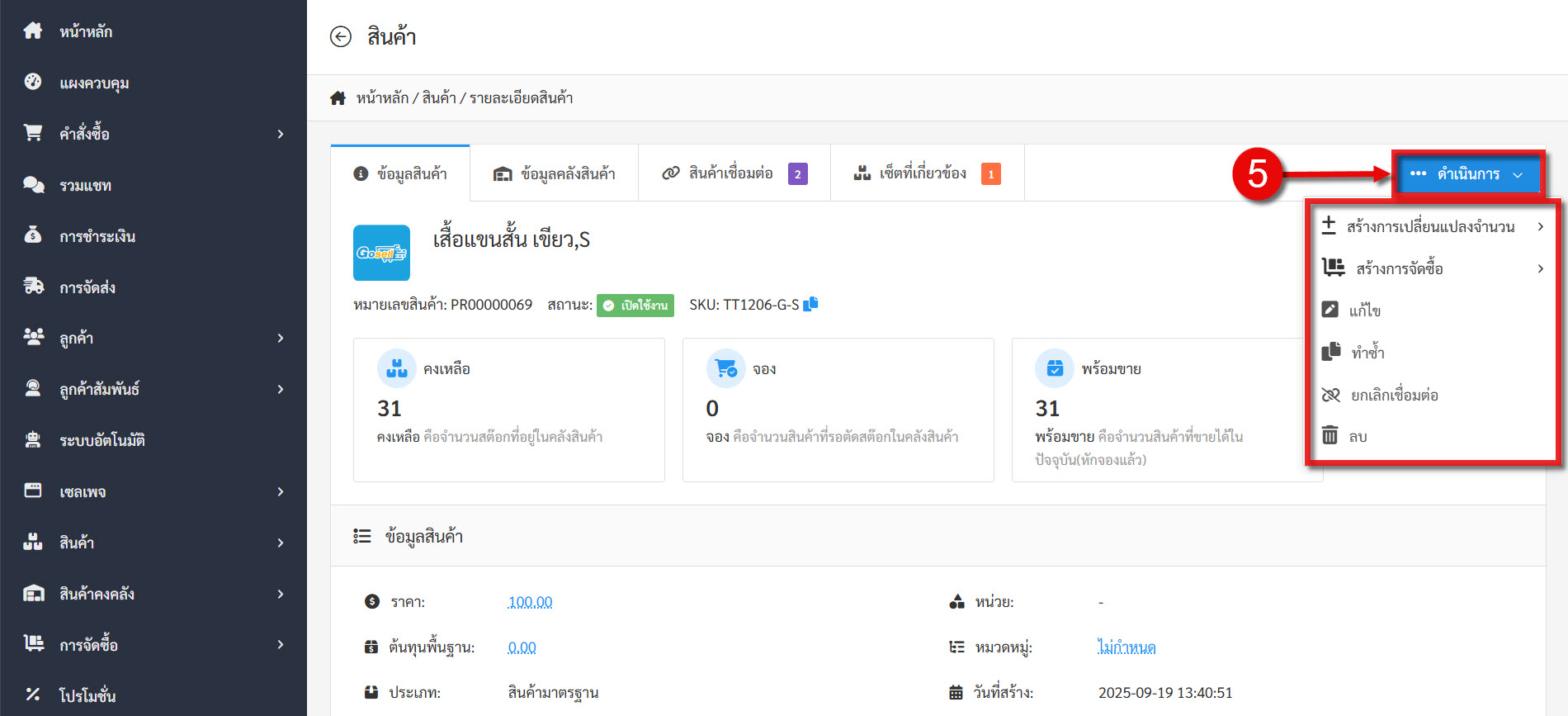
Task: Click the 100.00 price link
Action: [530, 602]
